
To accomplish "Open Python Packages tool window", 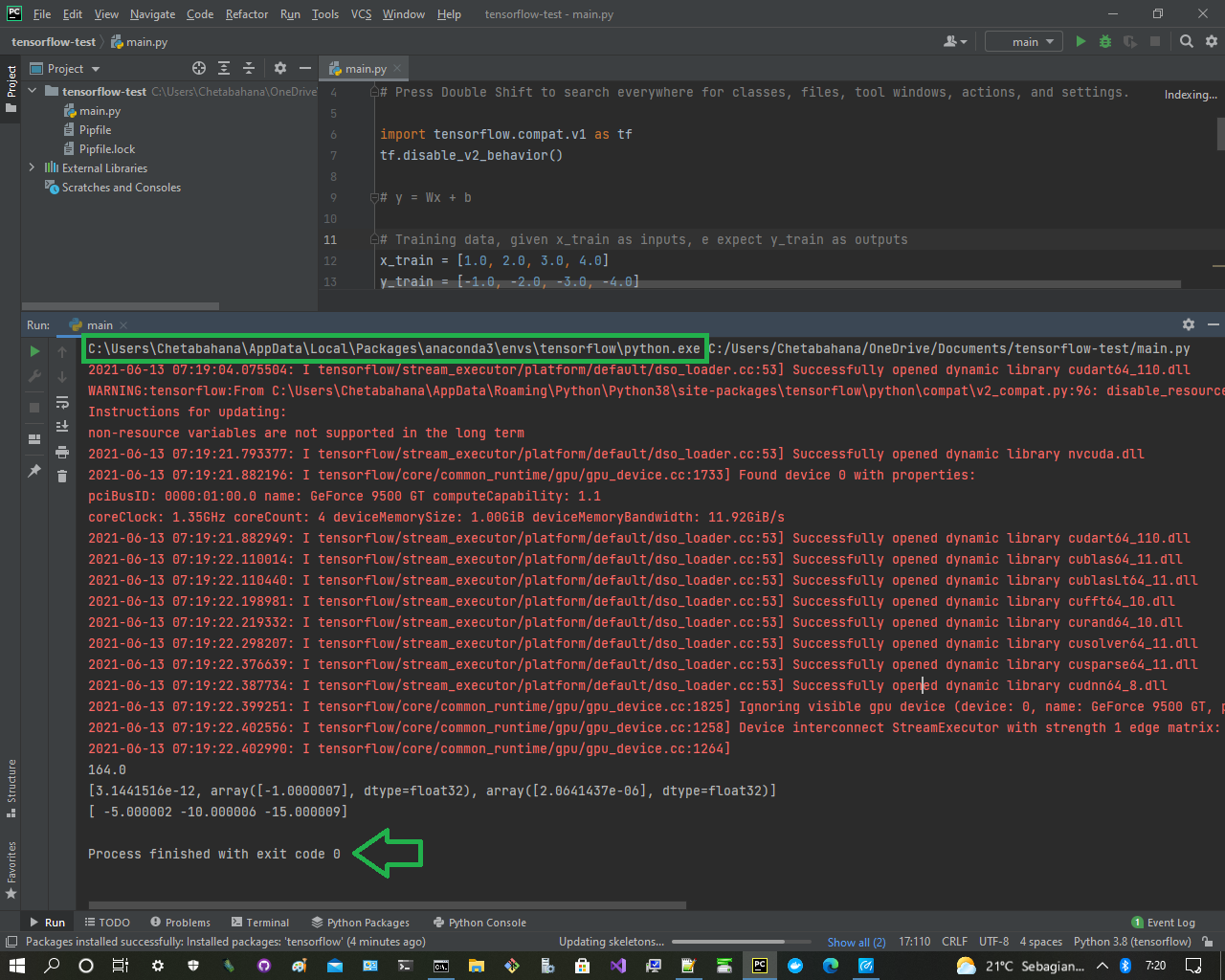I will tap(361, 923).
